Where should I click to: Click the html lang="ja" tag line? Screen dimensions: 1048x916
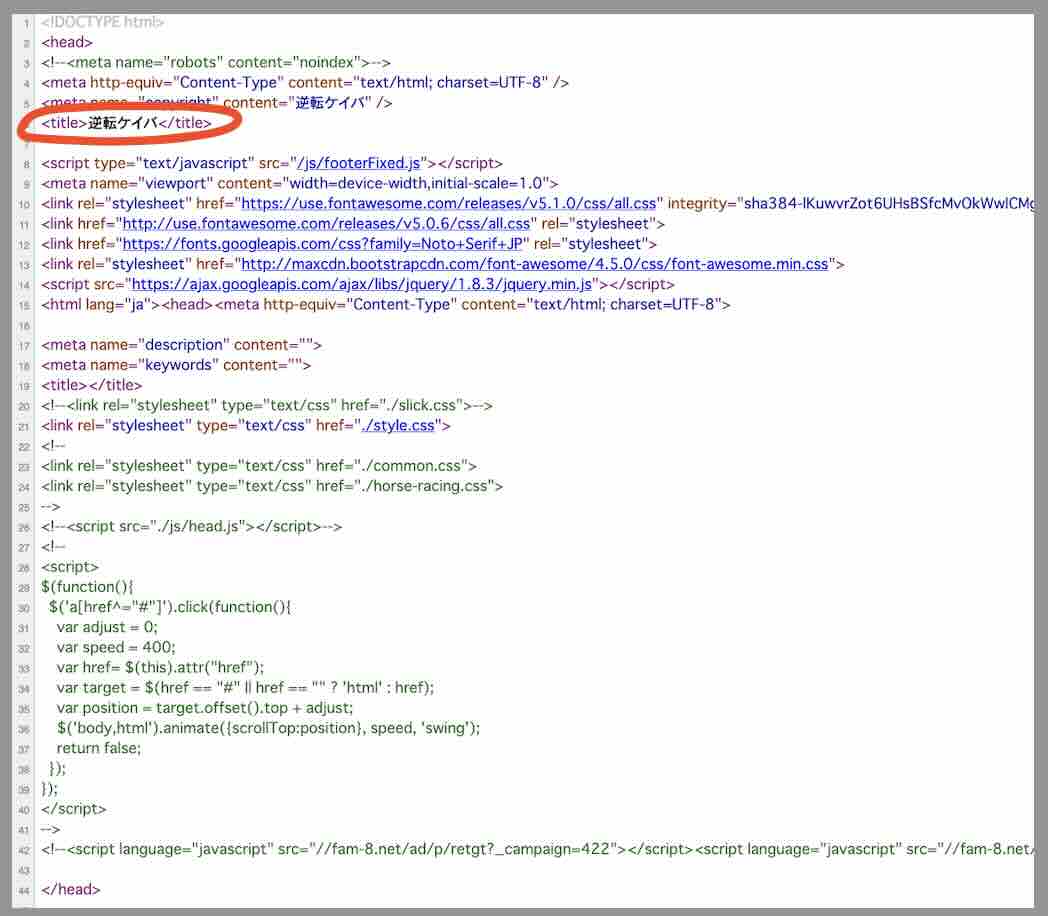pos(385,304)
